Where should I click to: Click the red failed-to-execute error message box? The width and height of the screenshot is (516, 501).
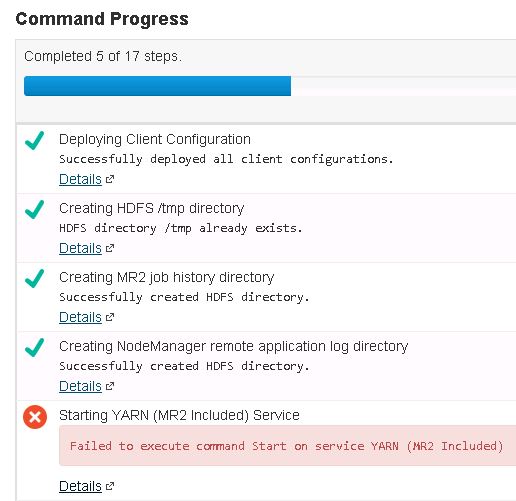(287, 445)
